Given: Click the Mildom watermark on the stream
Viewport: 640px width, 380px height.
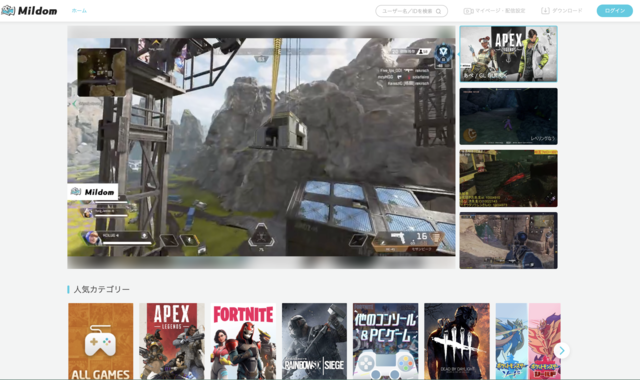Looking at the screenshot, I should coord(93,191).
